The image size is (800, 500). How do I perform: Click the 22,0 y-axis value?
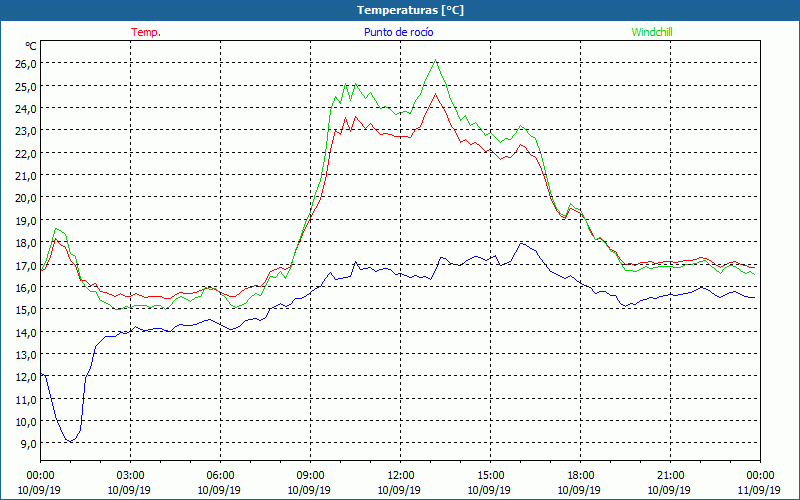[x=27, y=153]
